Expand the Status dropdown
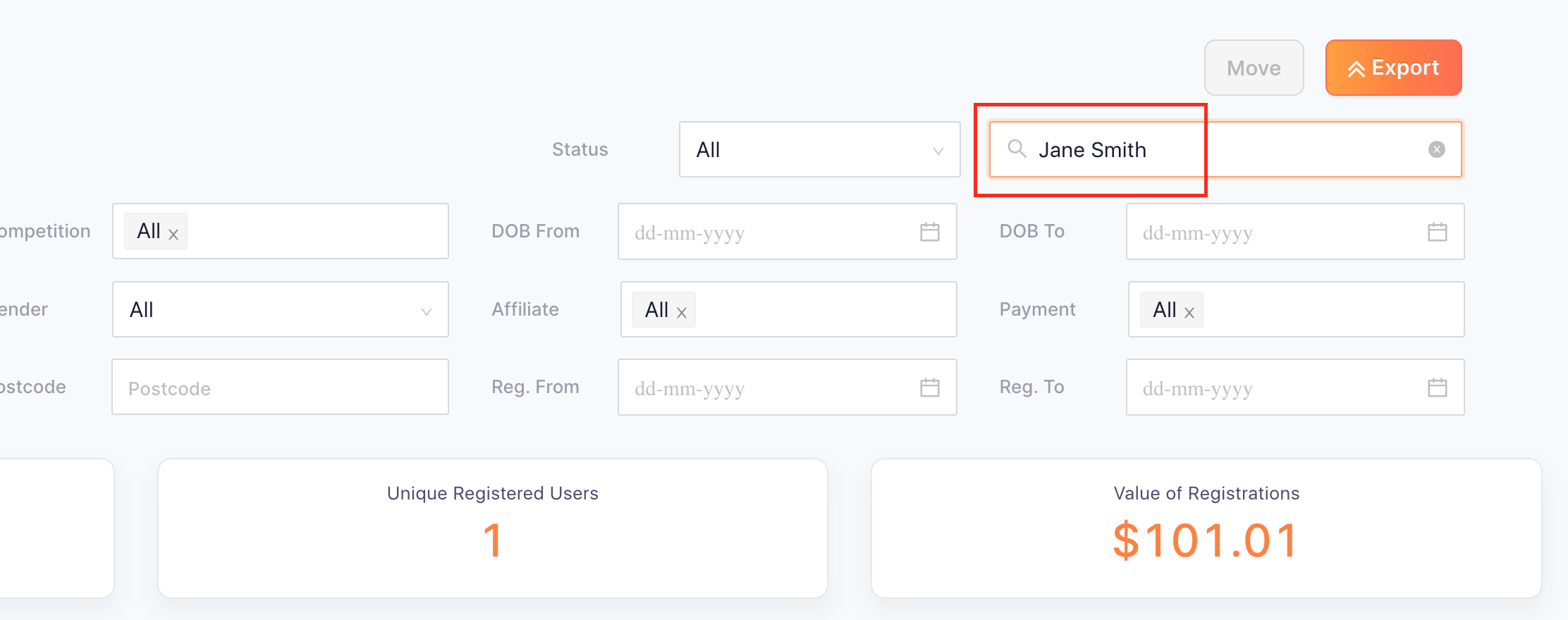 pos(819,149)
